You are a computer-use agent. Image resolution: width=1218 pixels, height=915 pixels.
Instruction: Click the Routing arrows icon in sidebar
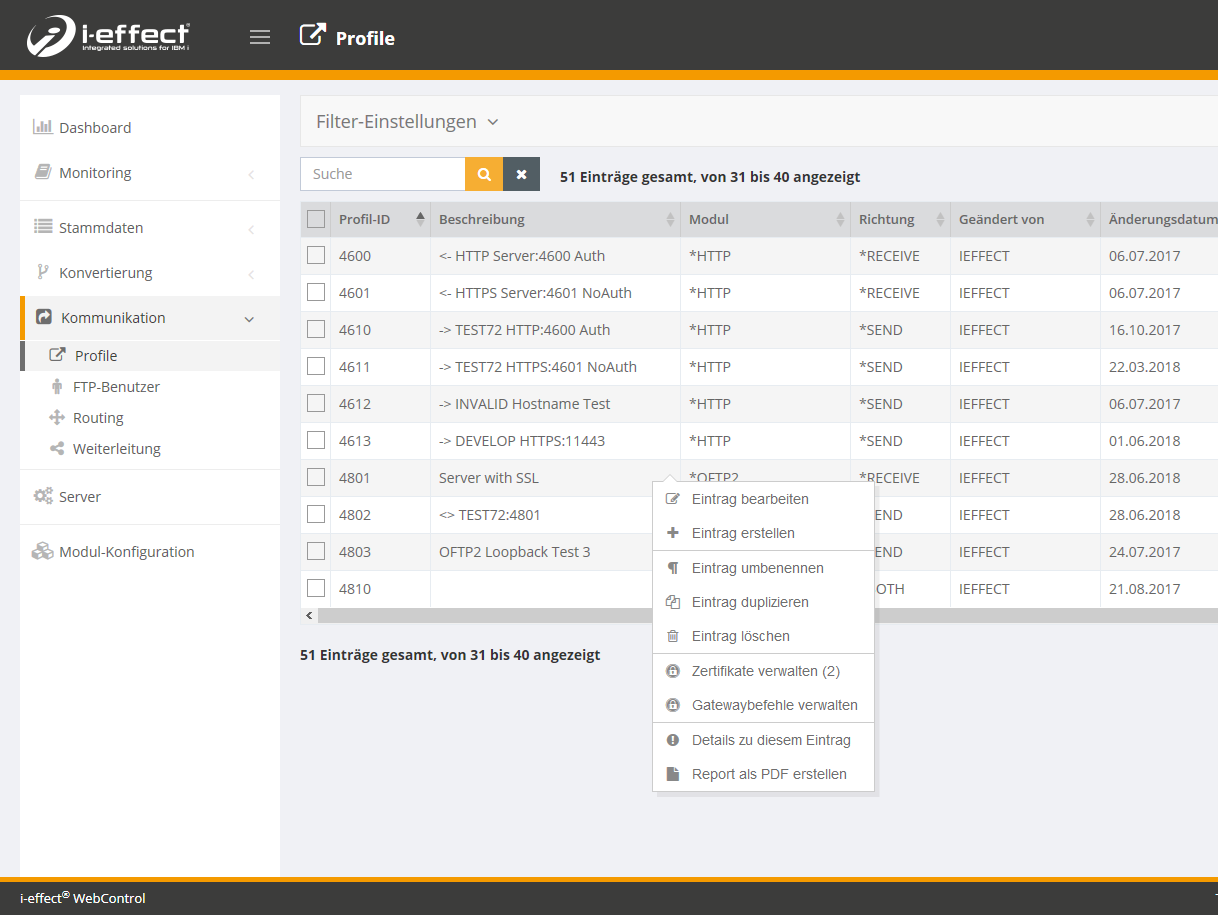(57, 418)
